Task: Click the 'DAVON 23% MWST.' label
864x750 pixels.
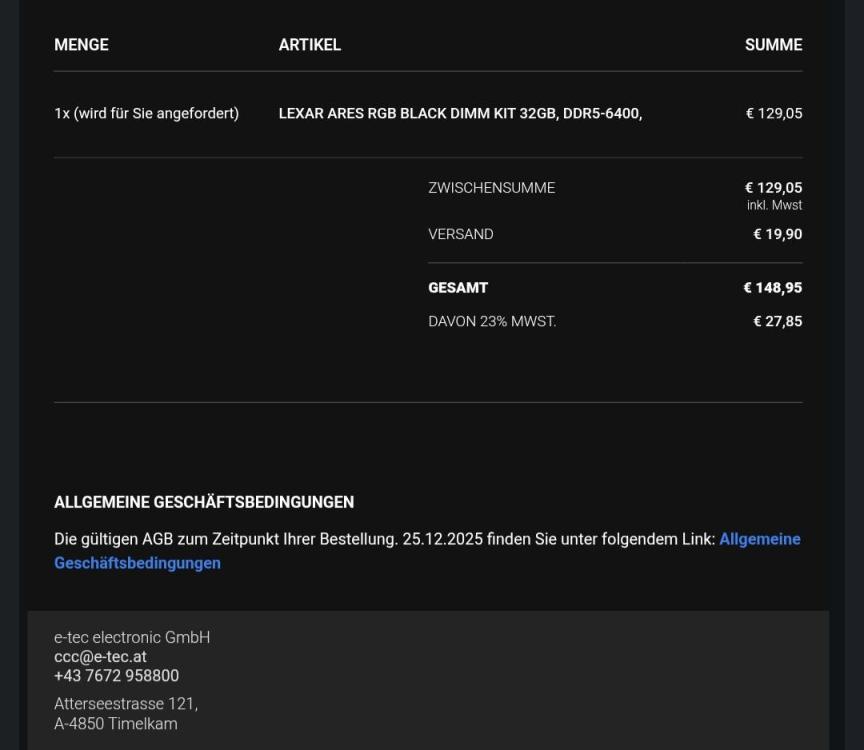Action: click(x=492, y=322)
